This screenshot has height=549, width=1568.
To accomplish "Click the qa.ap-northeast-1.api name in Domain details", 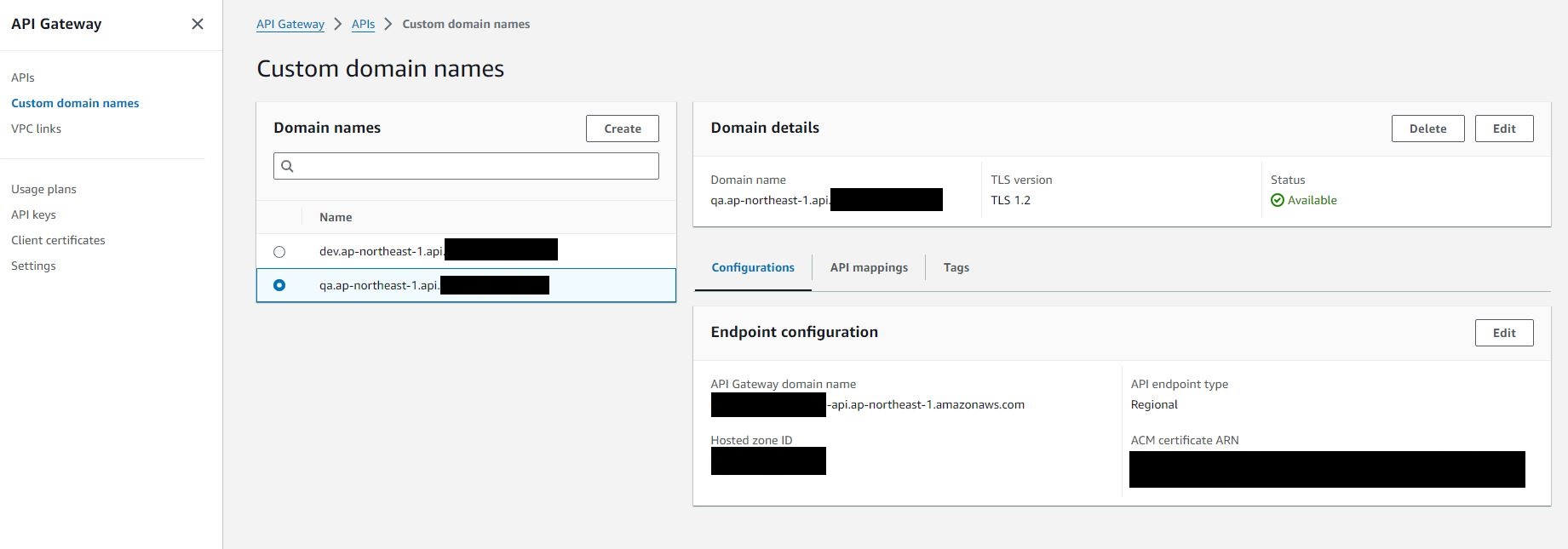I will [771, 200].
